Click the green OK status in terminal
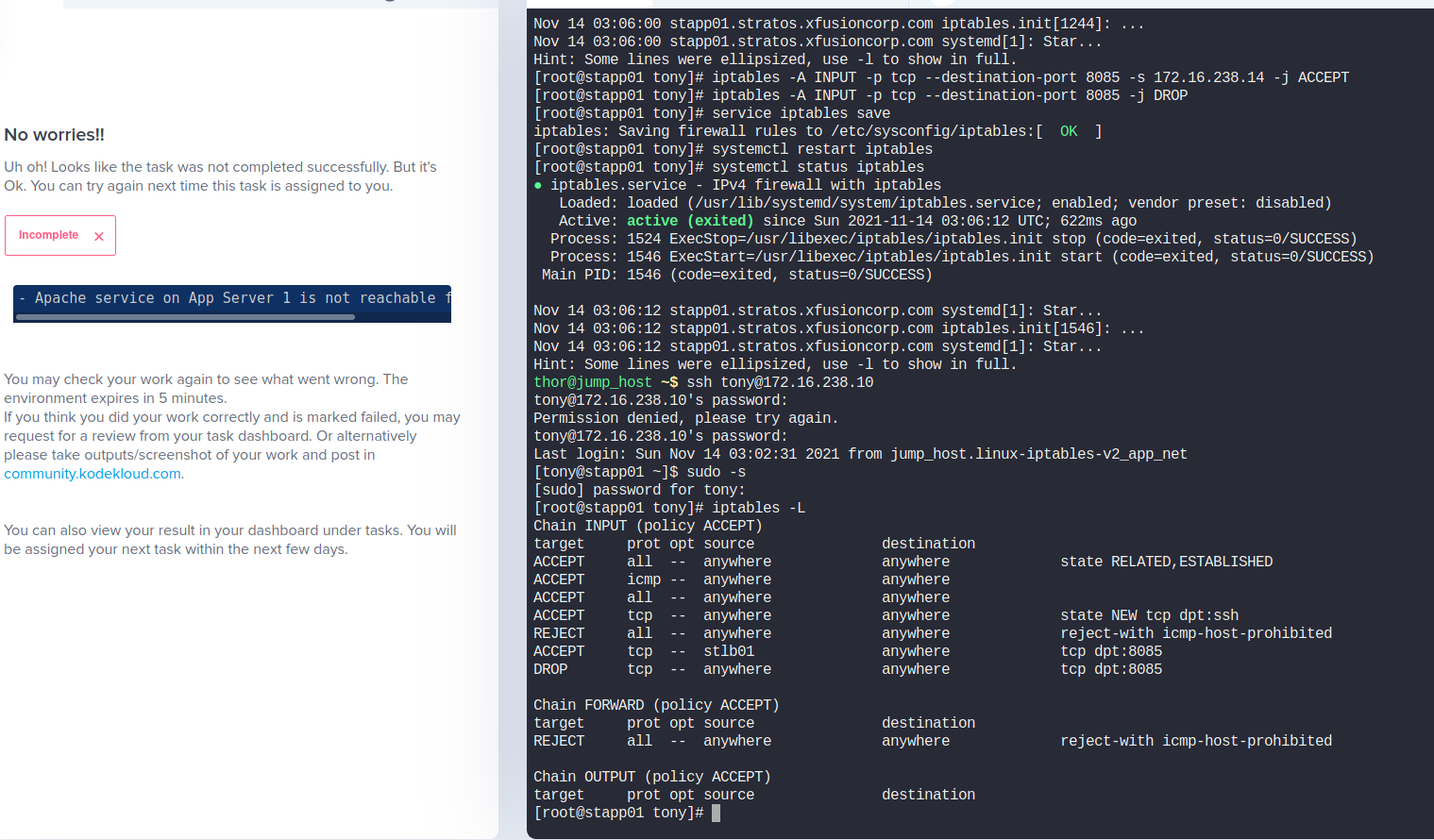Screen dimensions: 1434x840 coord(1069,131)
